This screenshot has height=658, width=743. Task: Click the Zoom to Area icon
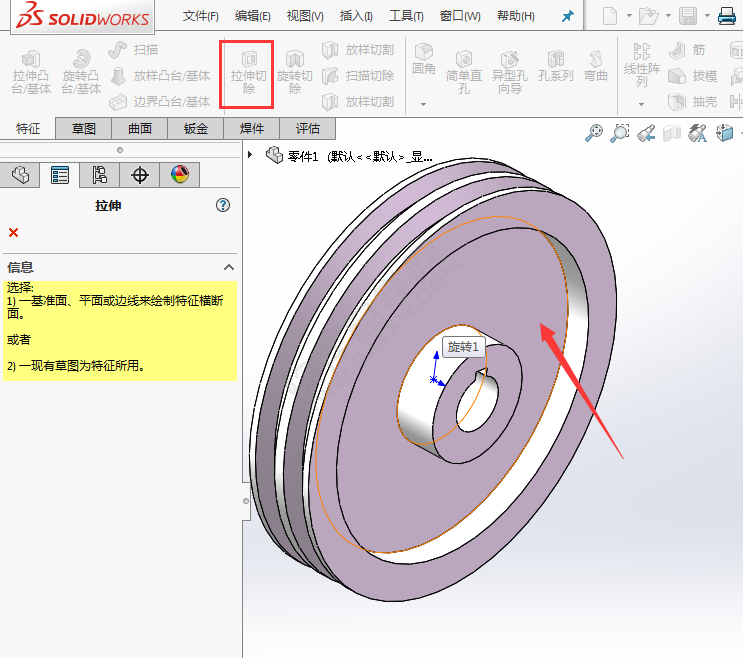click(619, 133)
